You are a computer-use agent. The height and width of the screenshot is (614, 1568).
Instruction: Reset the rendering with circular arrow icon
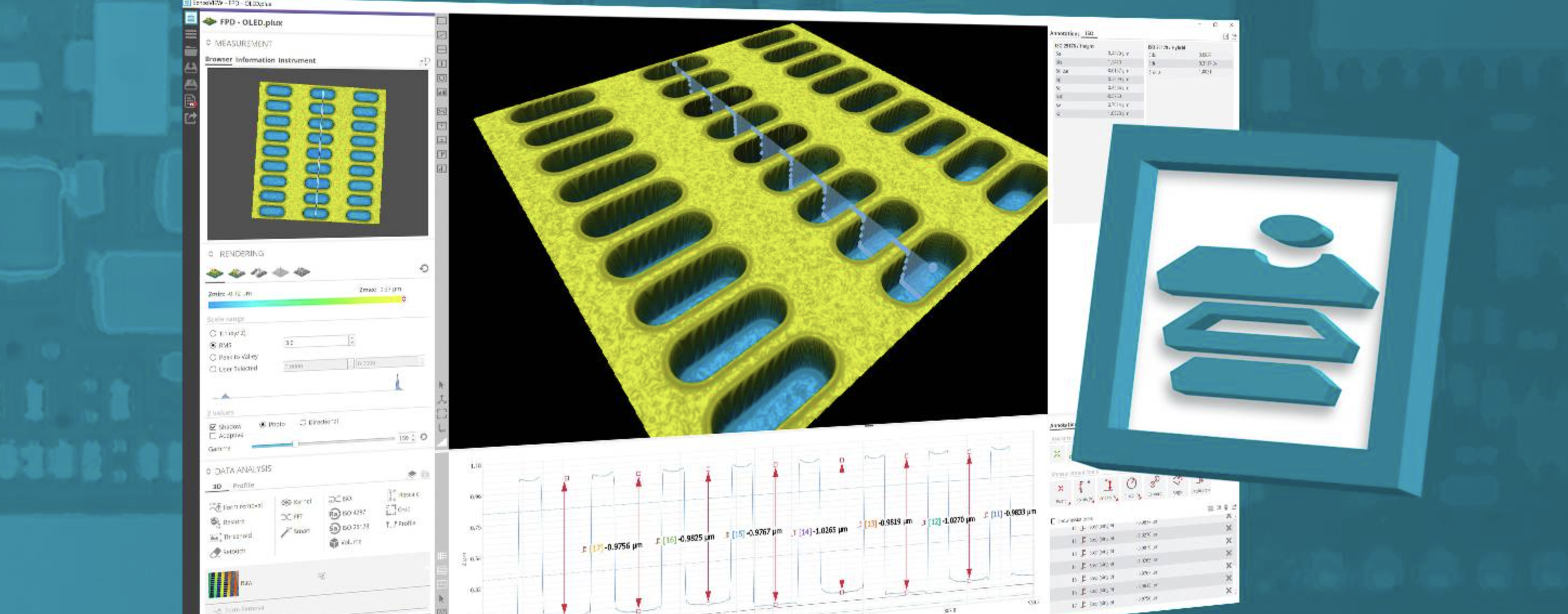[x=424, y=269]
